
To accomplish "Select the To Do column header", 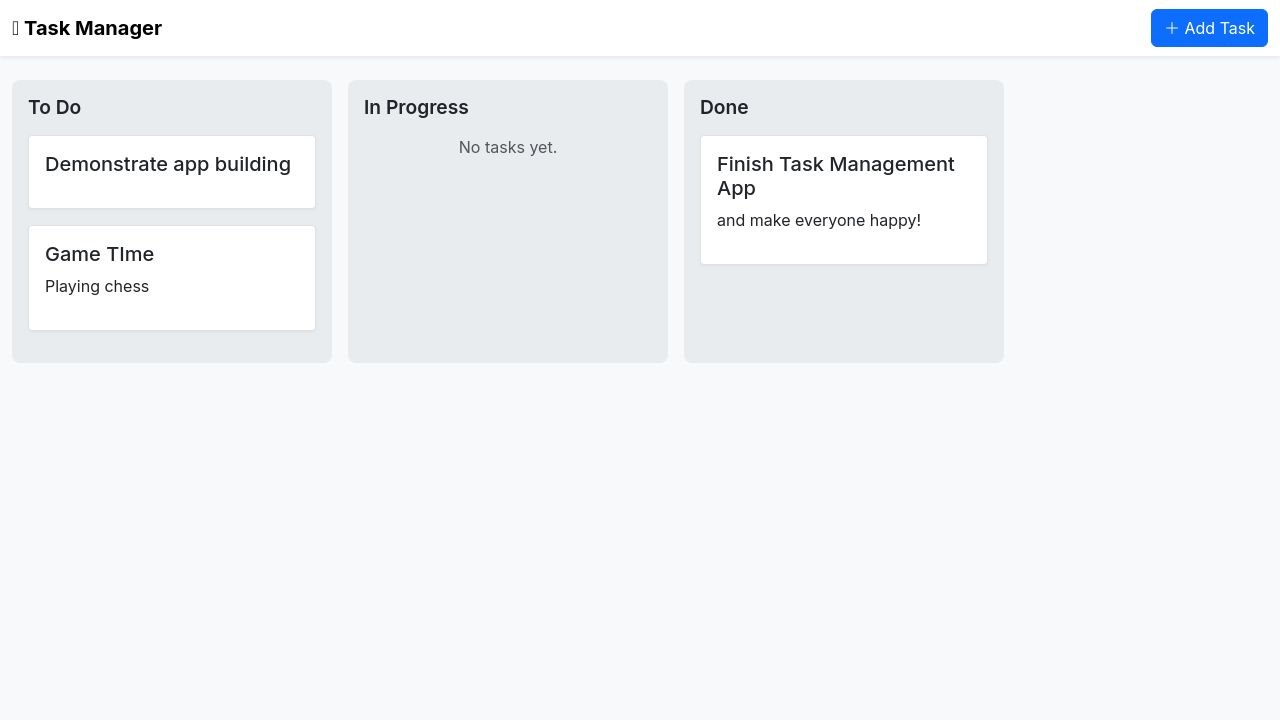I will pyautogui.click(x=55, y=107).
